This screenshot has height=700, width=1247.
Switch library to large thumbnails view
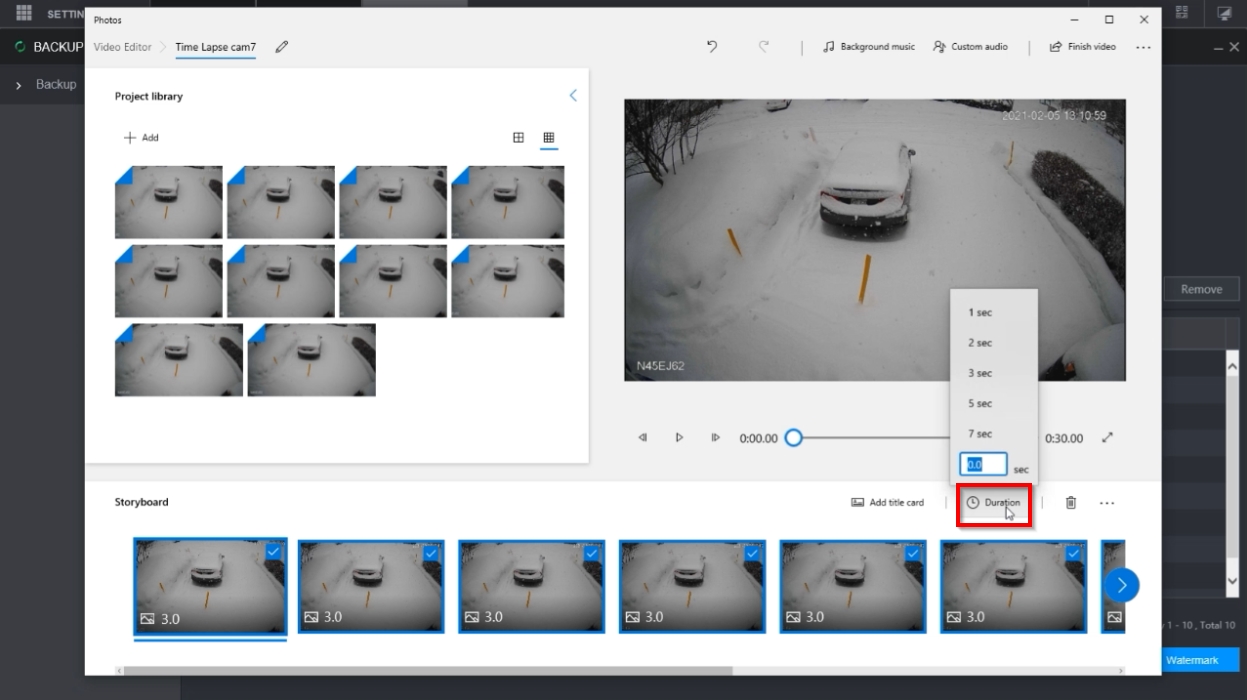(518, 138)
